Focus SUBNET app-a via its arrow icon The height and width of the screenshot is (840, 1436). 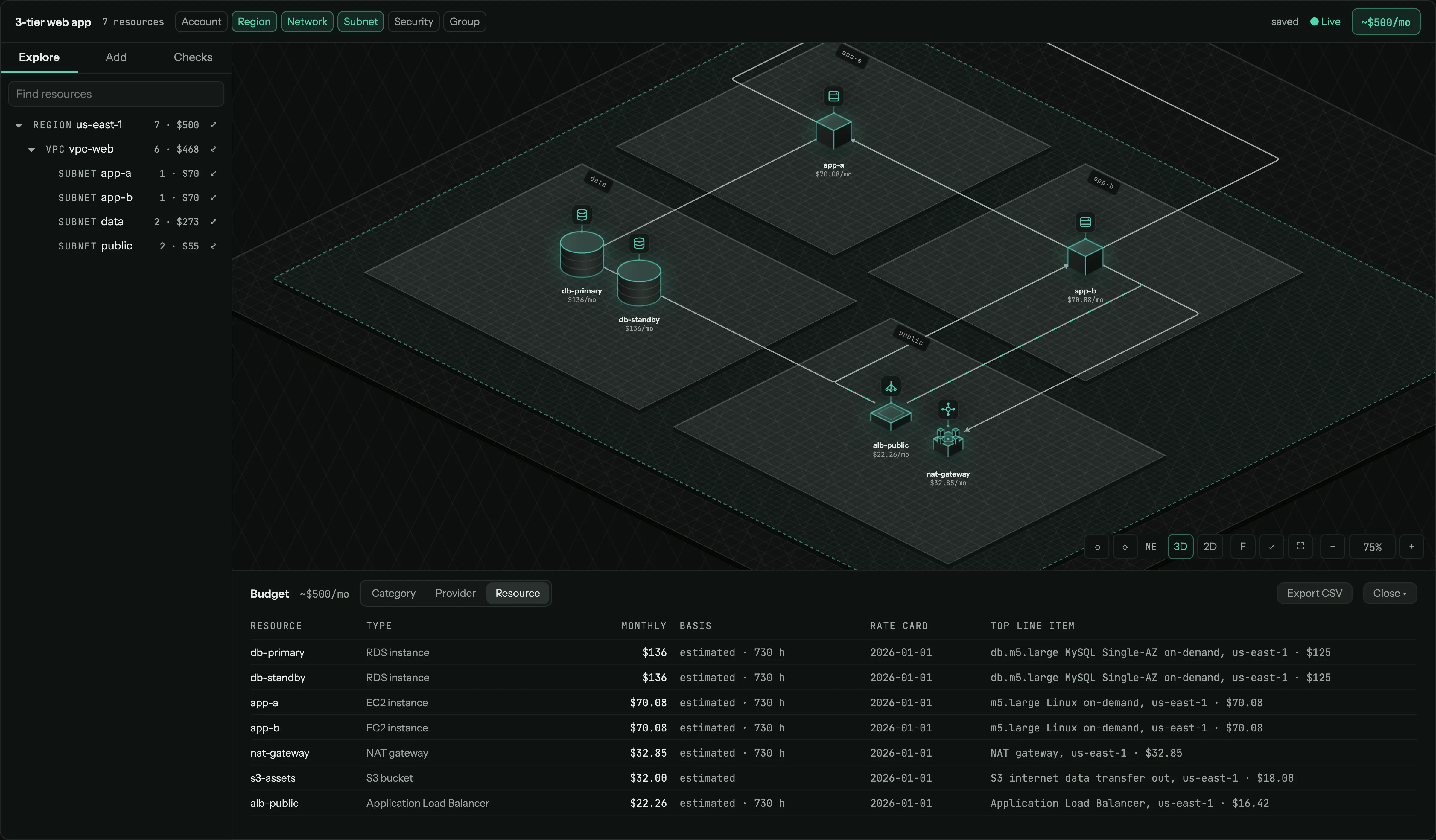tap(214, 173)
